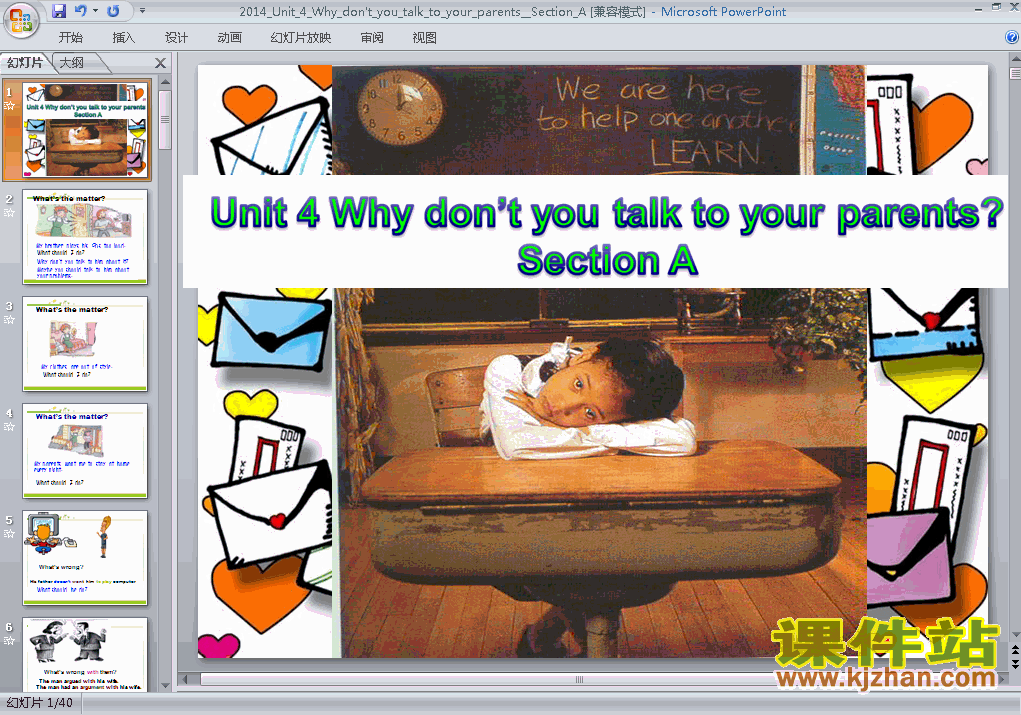Open the round Office button menu
Viewport: 1021px width, 715px height.
pyautogui.click(x=21, y=20)
